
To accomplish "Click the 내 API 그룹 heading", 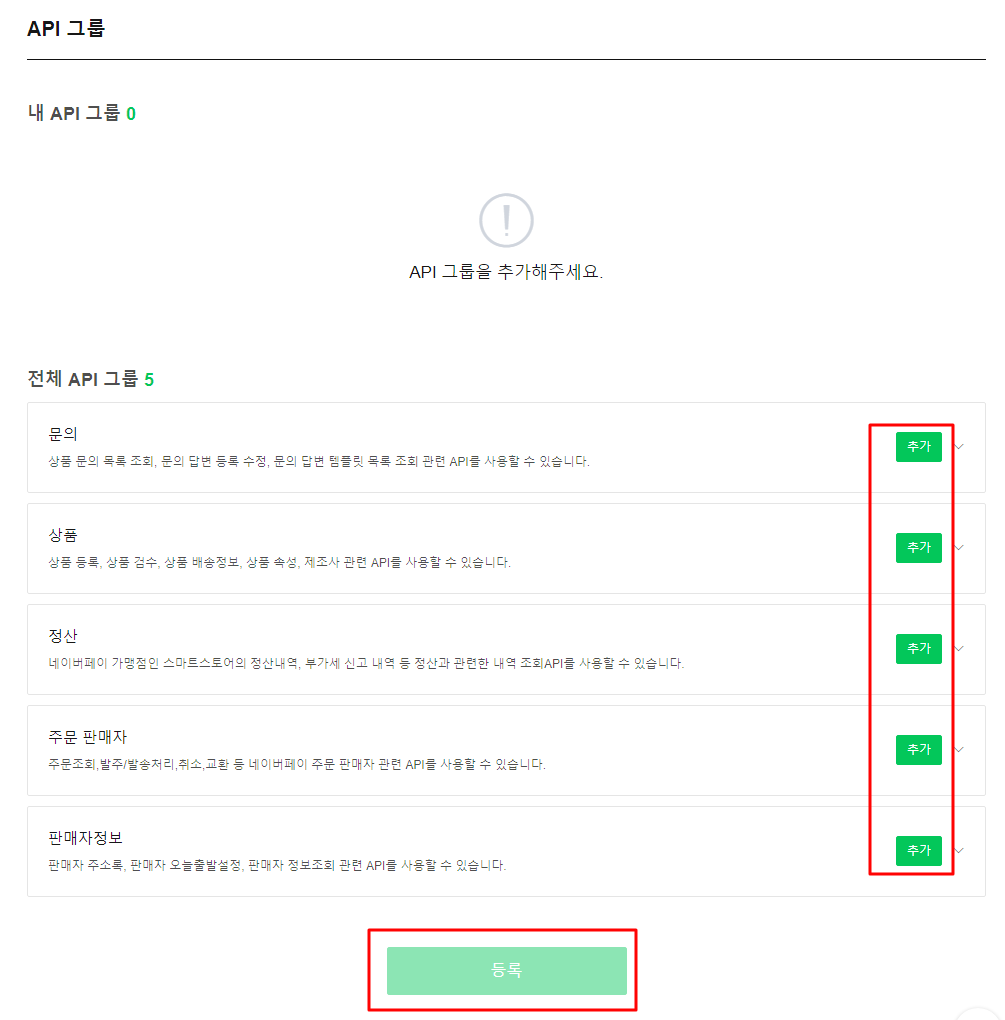I will pyautogui.click(x=81, y=113).
